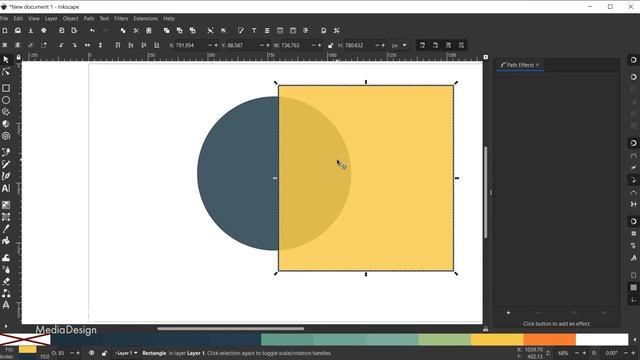Toggle Layer 1 visibility eye

(x=91, y=353)
